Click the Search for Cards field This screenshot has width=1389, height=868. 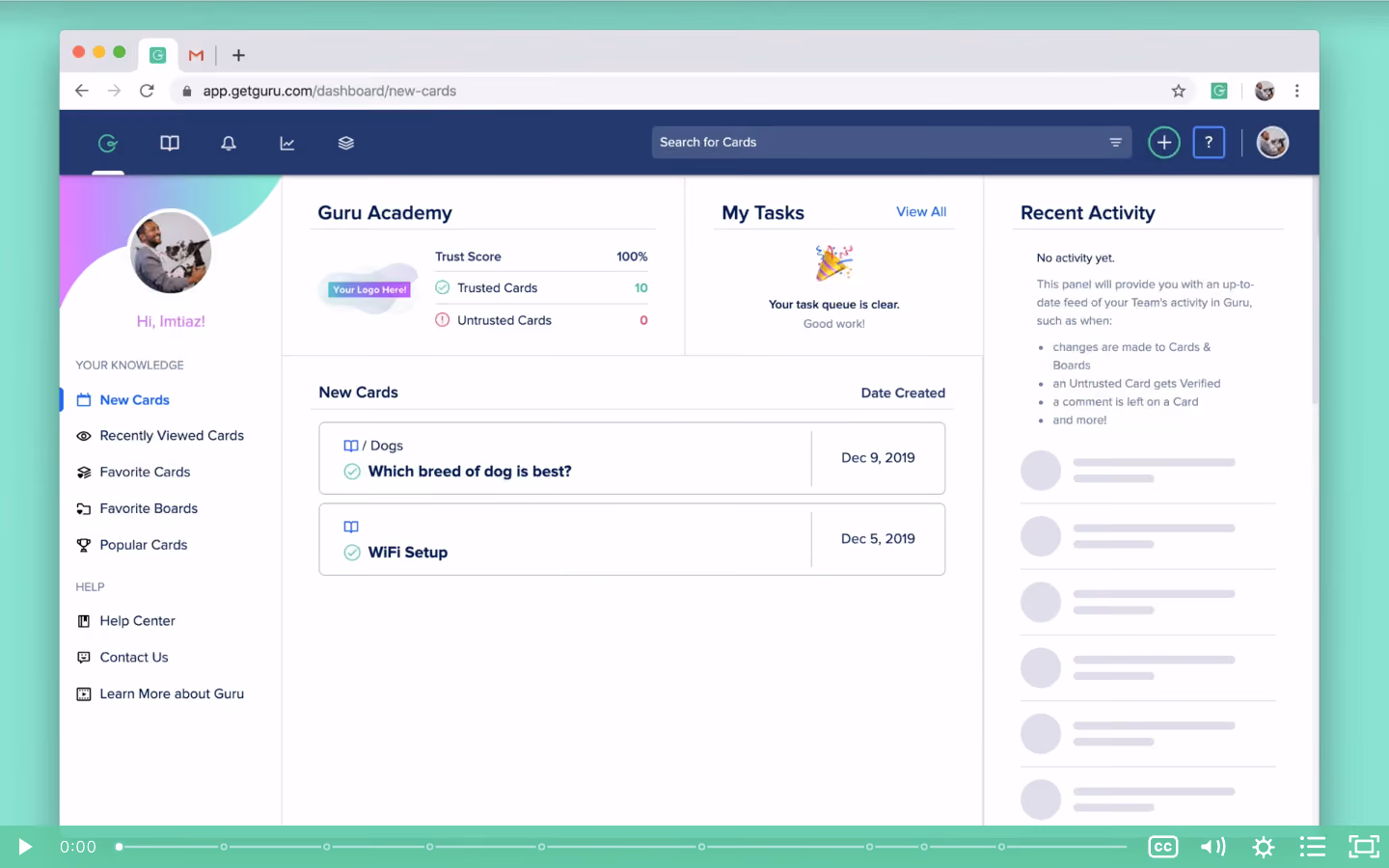[891, 143]
